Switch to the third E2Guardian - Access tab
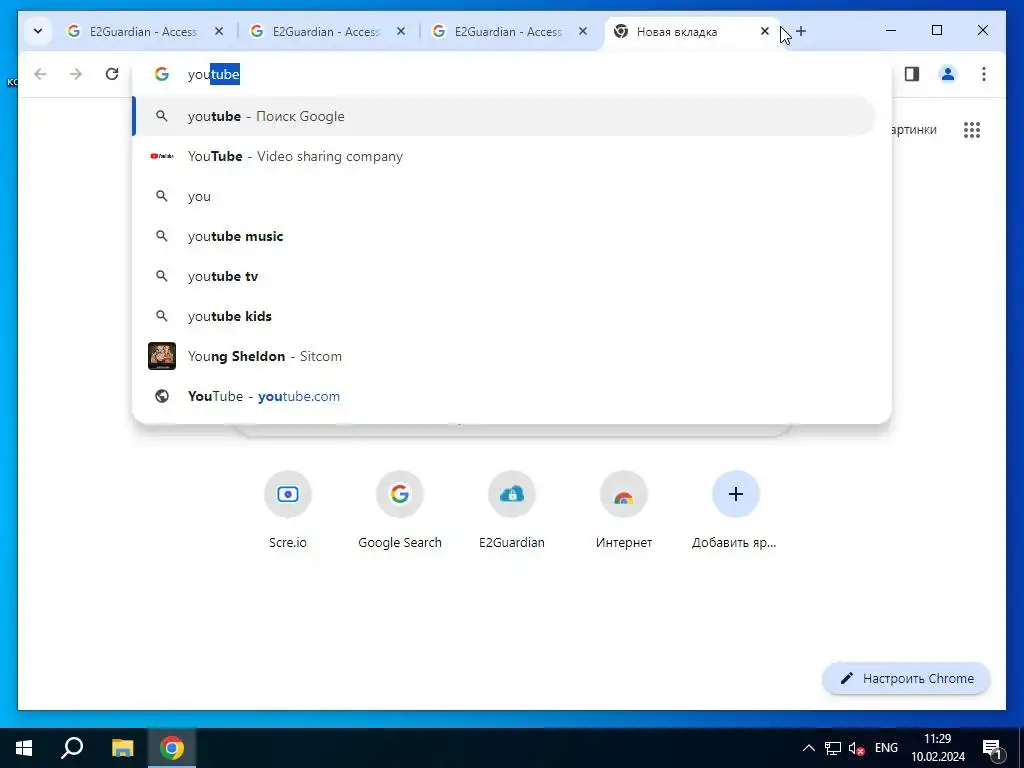 tap(509, 31)
